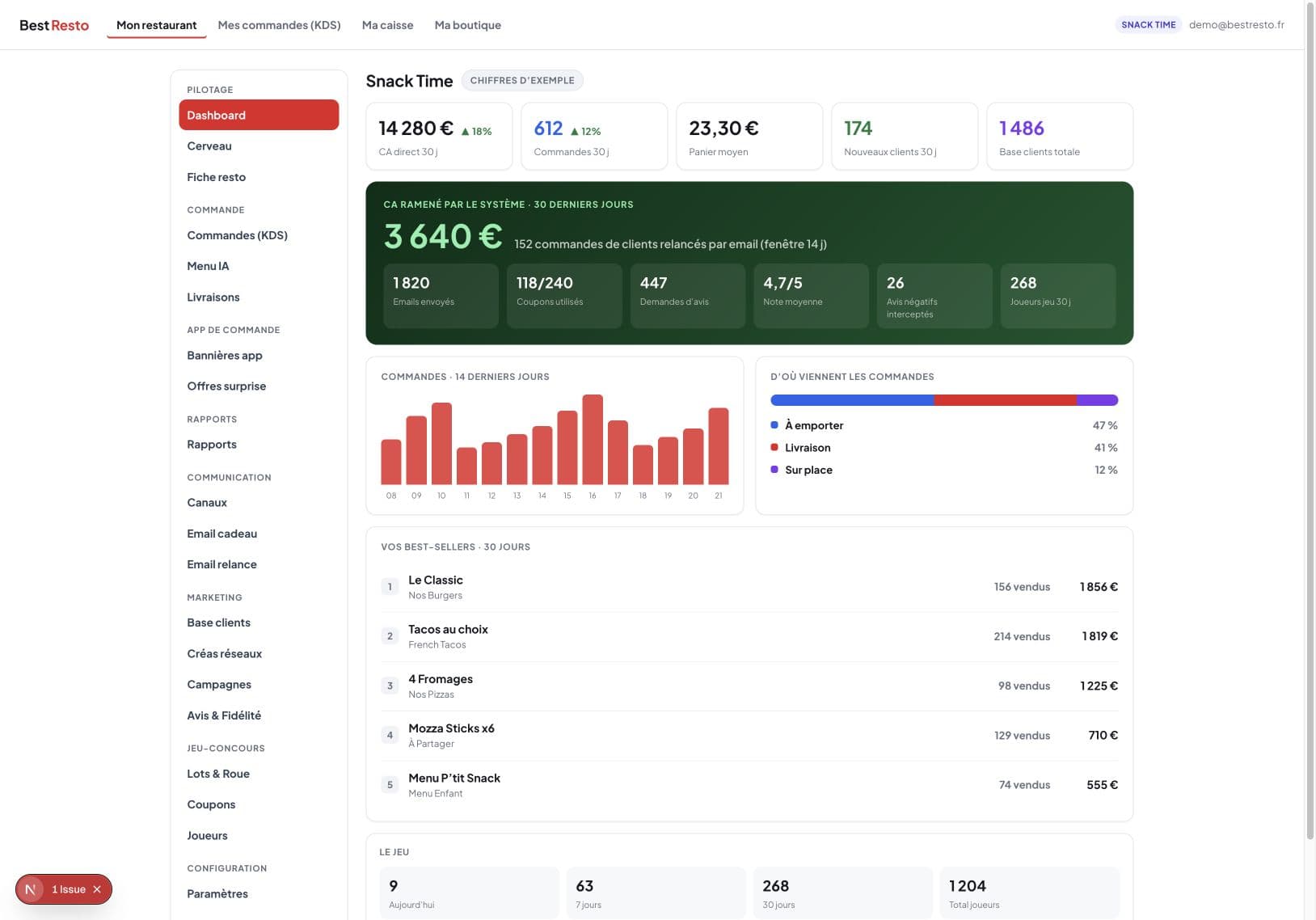Click the demo@bestresto.fr account email
The width and height of the screenshot is (1316, 920).
[x=1236, y=25]
